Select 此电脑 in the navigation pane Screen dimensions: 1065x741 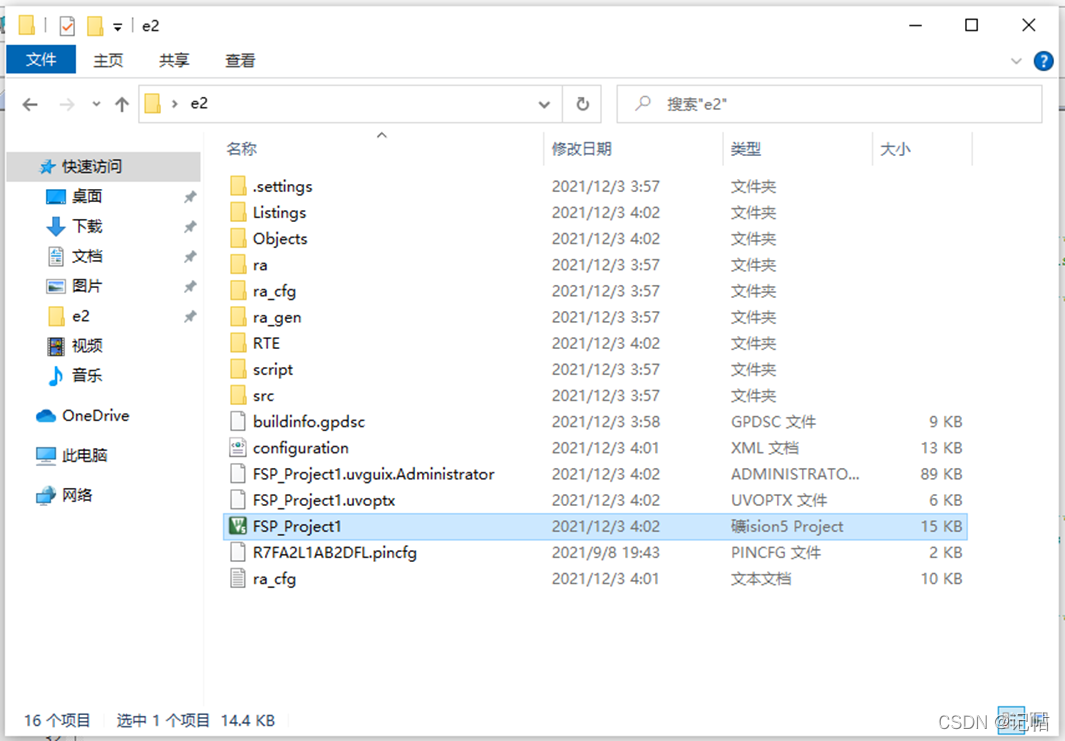(x=84, y=455)
